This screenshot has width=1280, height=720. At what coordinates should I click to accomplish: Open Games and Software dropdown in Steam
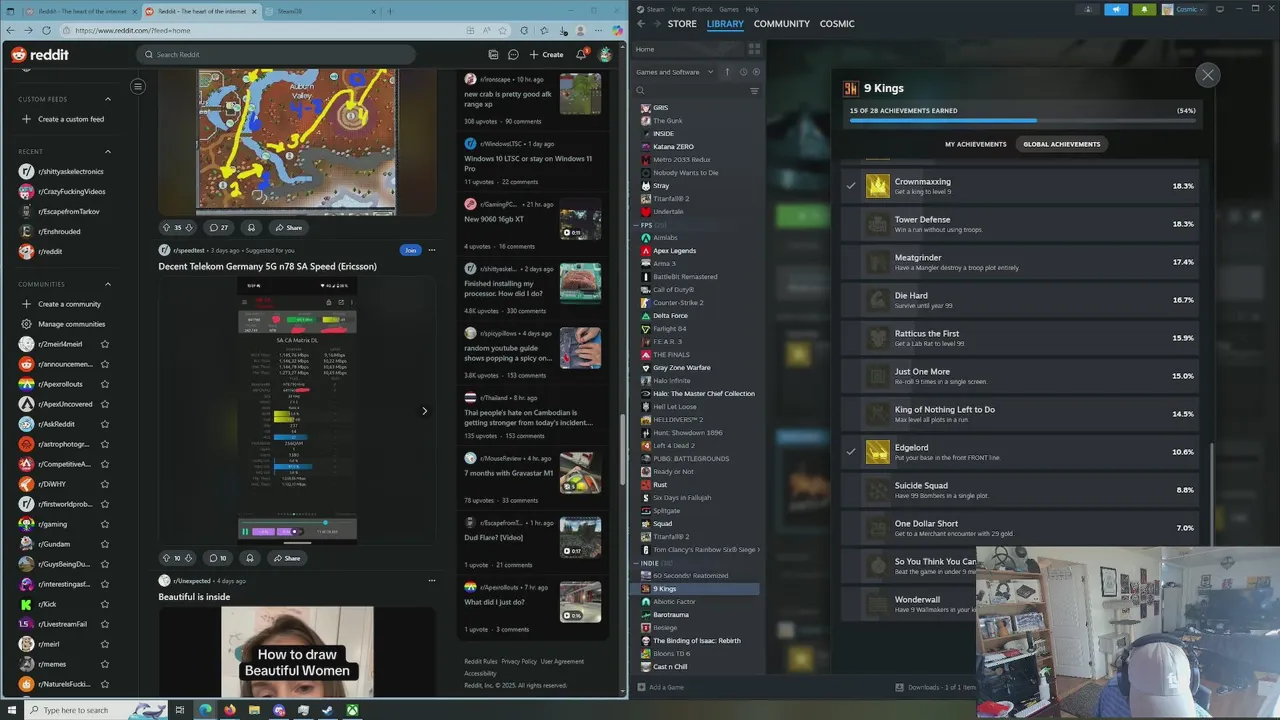(675, 72)
